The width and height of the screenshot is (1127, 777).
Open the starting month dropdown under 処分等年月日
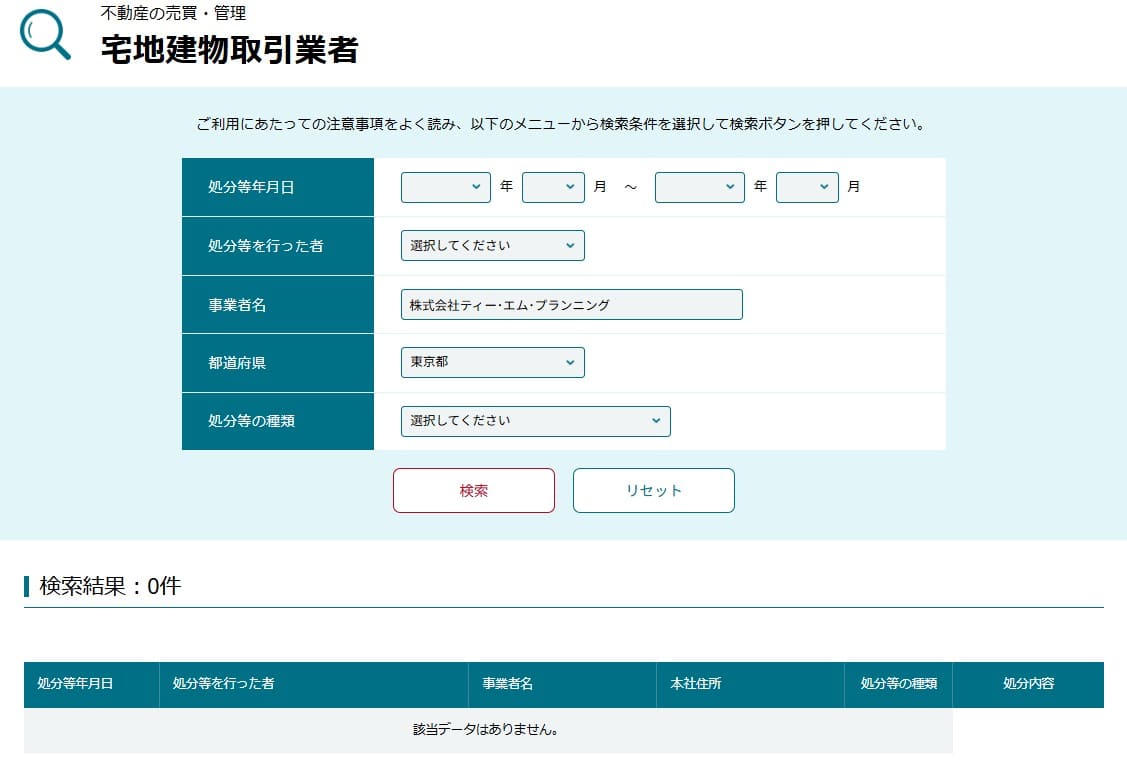pyautogui.click(x=554, y=186)
